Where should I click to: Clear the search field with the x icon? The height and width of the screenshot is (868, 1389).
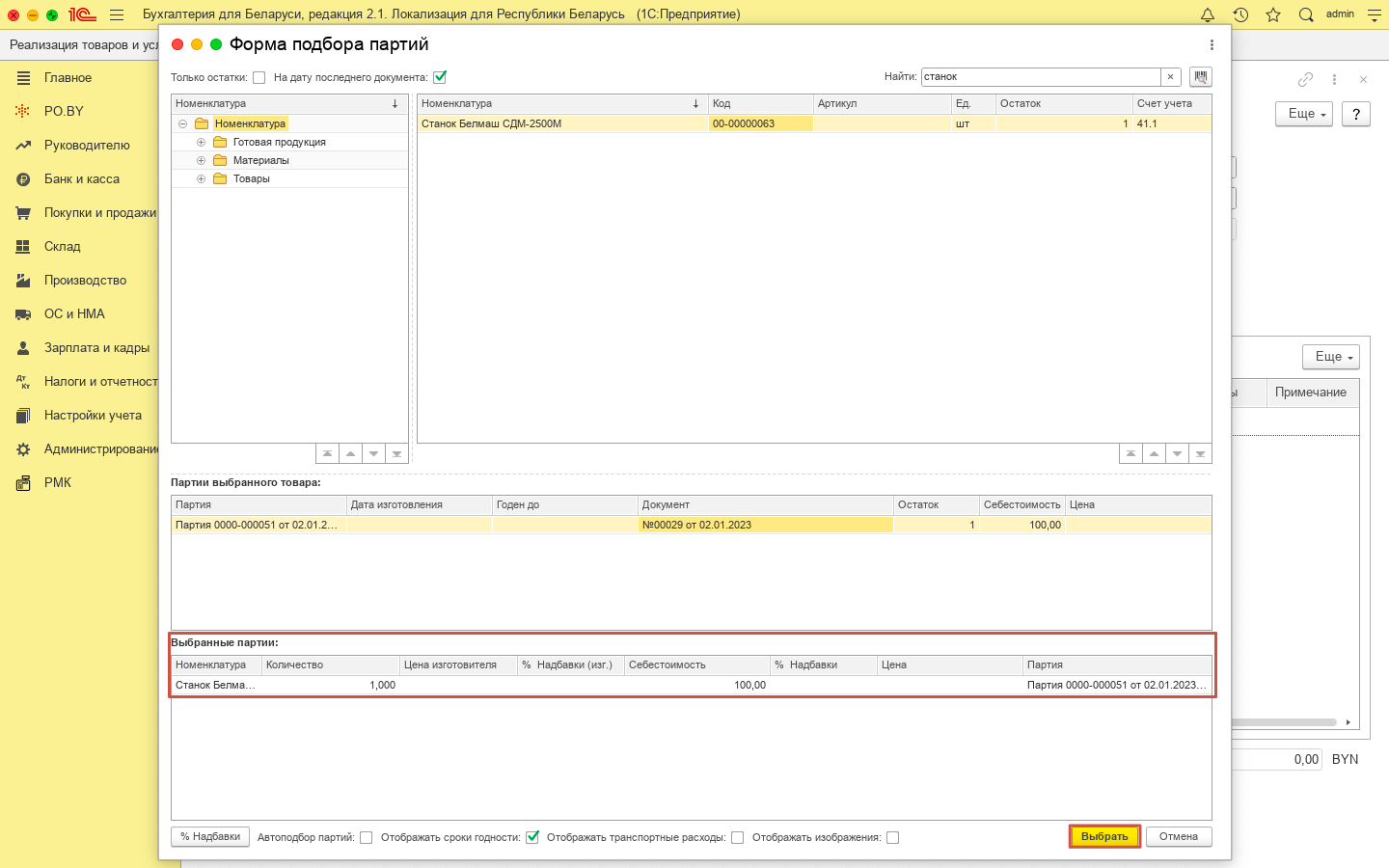point(1171,77)
